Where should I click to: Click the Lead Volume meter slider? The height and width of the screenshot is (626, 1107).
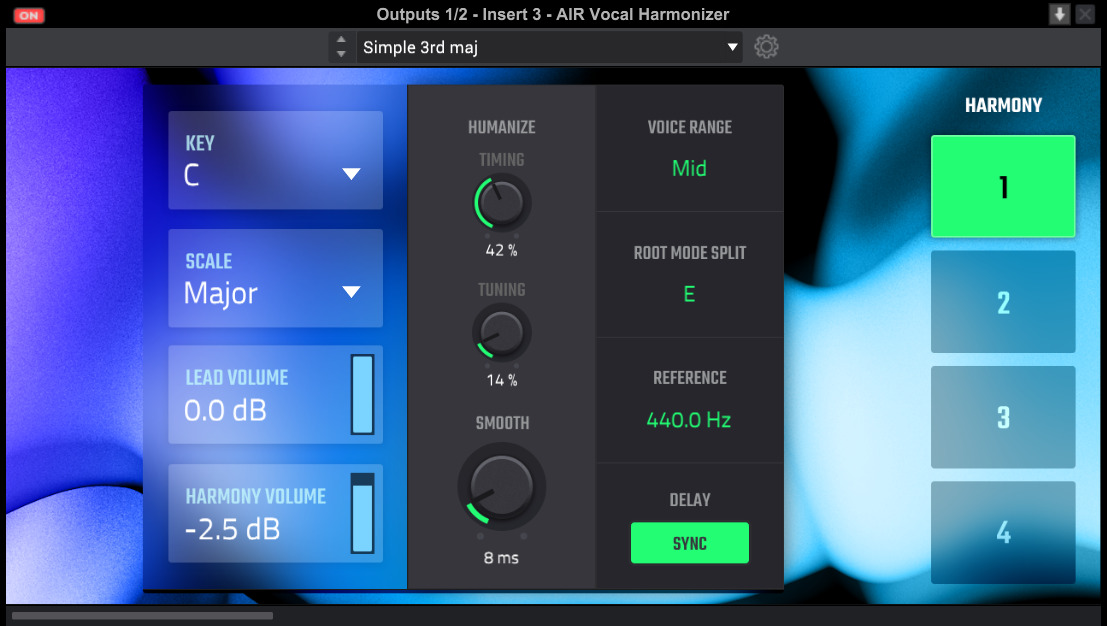coord(363,395)
